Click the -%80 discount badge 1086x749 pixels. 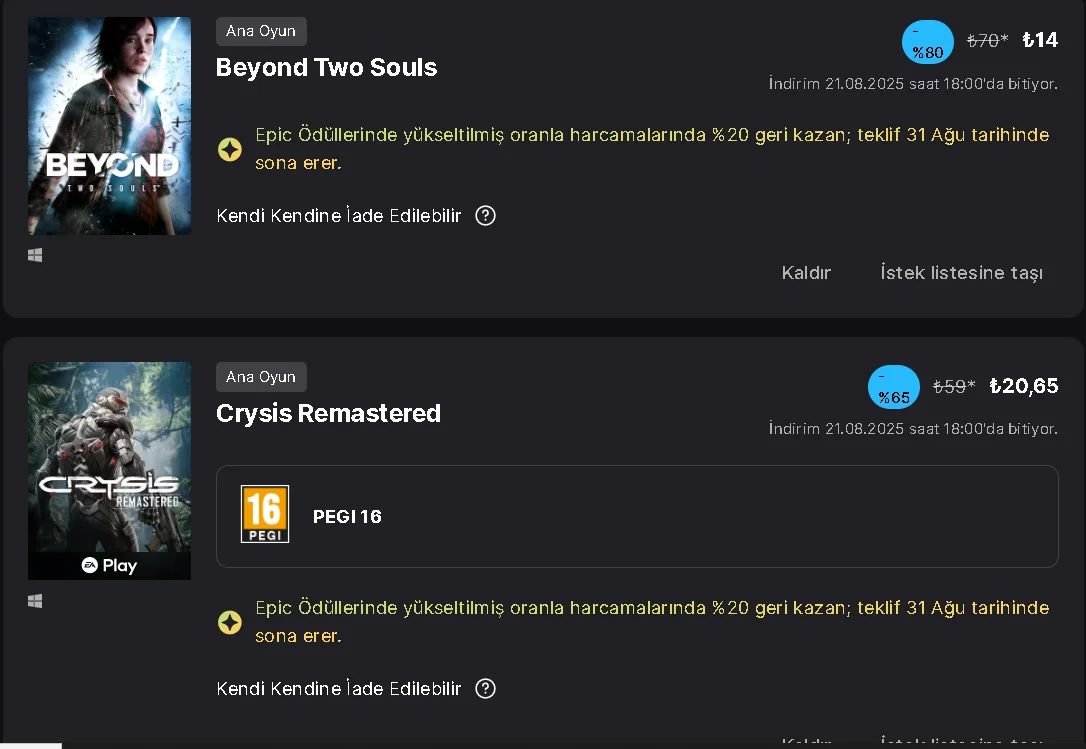(x=927, y=42)
